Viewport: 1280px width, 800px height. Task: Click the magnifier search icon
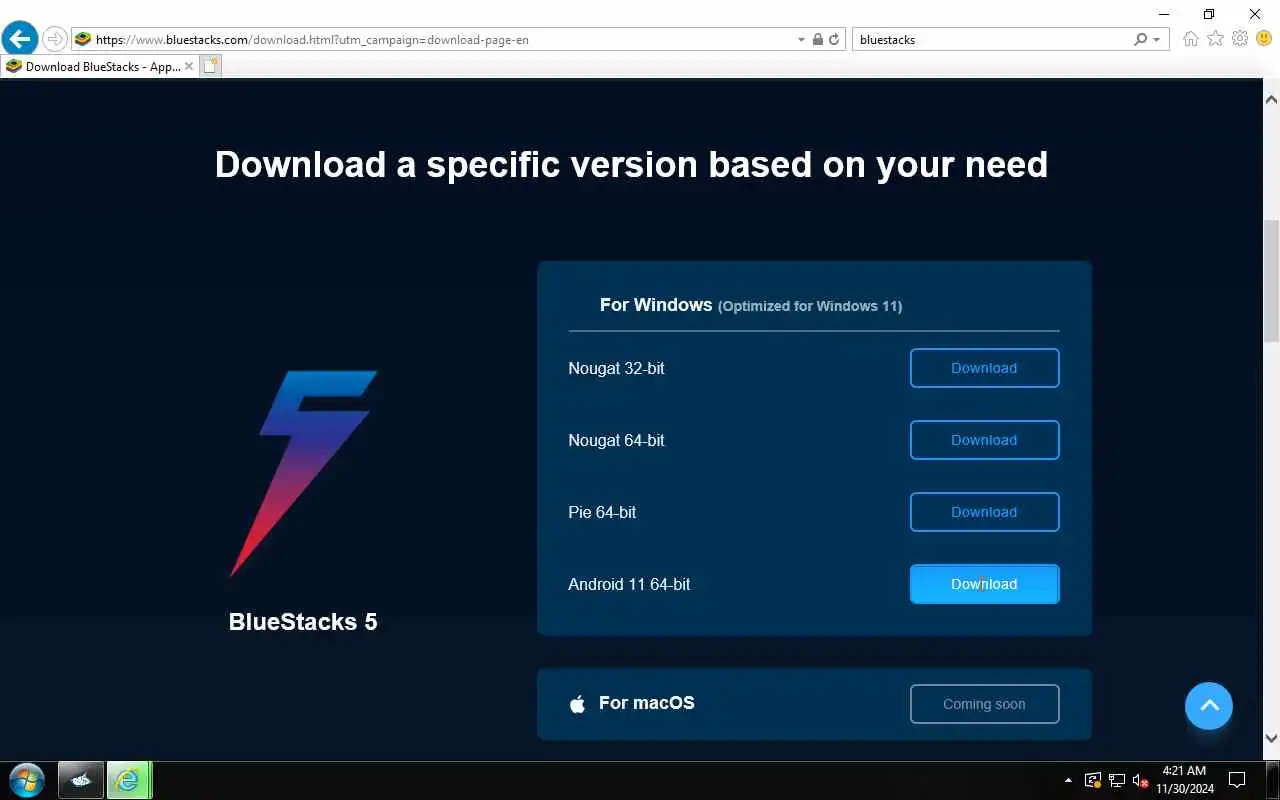[1140, 40]
